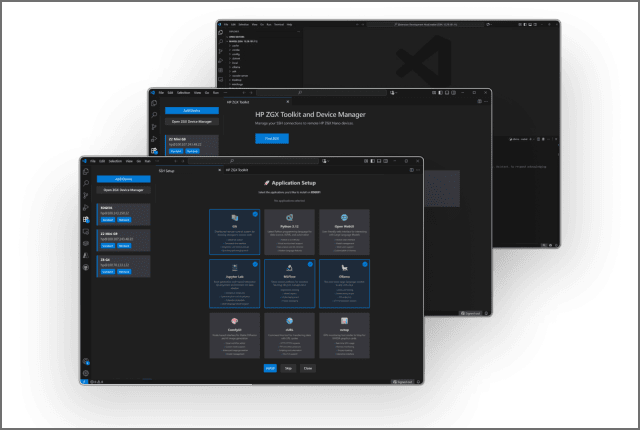Viewport: 640px width, 430px height.
Task: Click the Install button in Application Setup
Action: pyautogui.click(x=269, y=367)
